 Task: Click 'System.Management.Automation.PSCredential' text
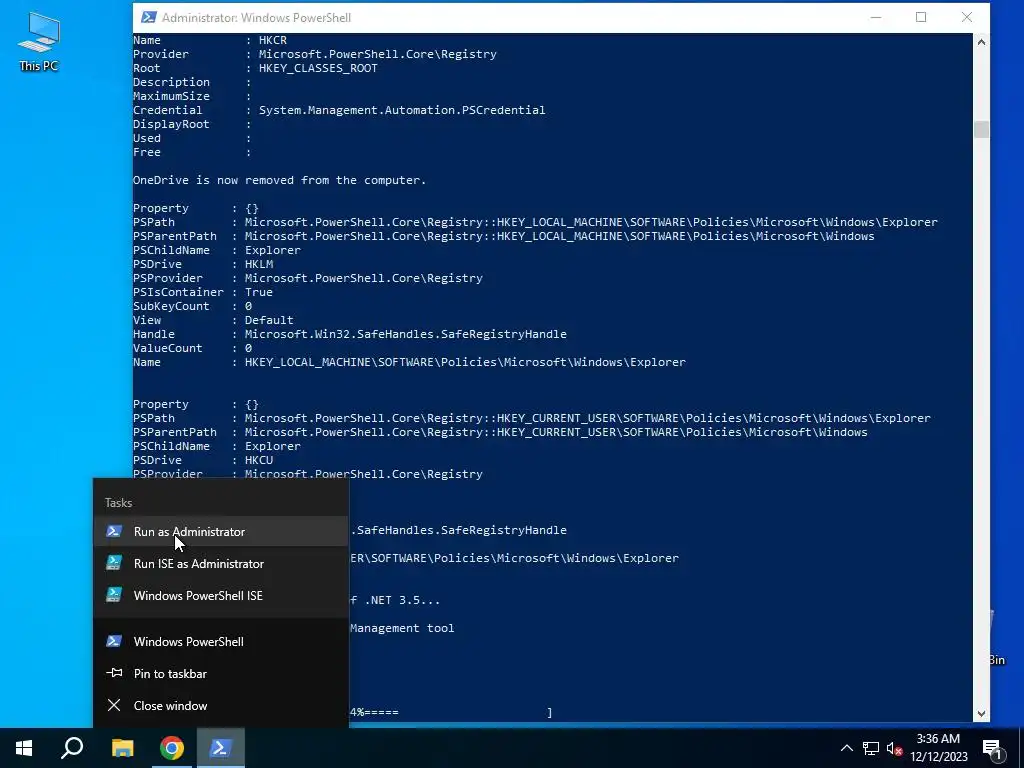click(x=402, y=110)
